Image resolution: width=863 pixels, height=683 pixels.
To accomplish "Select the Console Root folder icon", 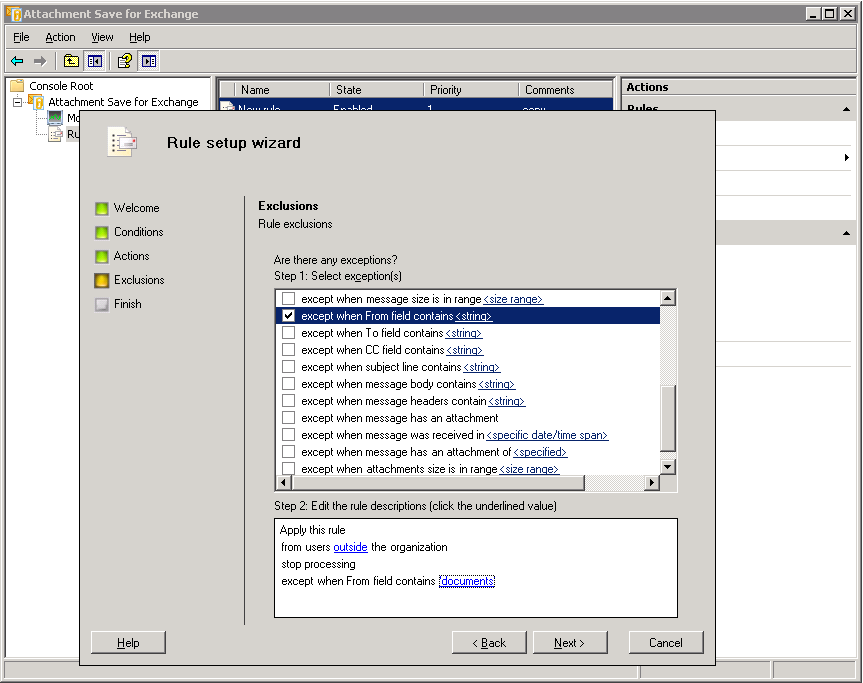I will [x=18, y=86].
